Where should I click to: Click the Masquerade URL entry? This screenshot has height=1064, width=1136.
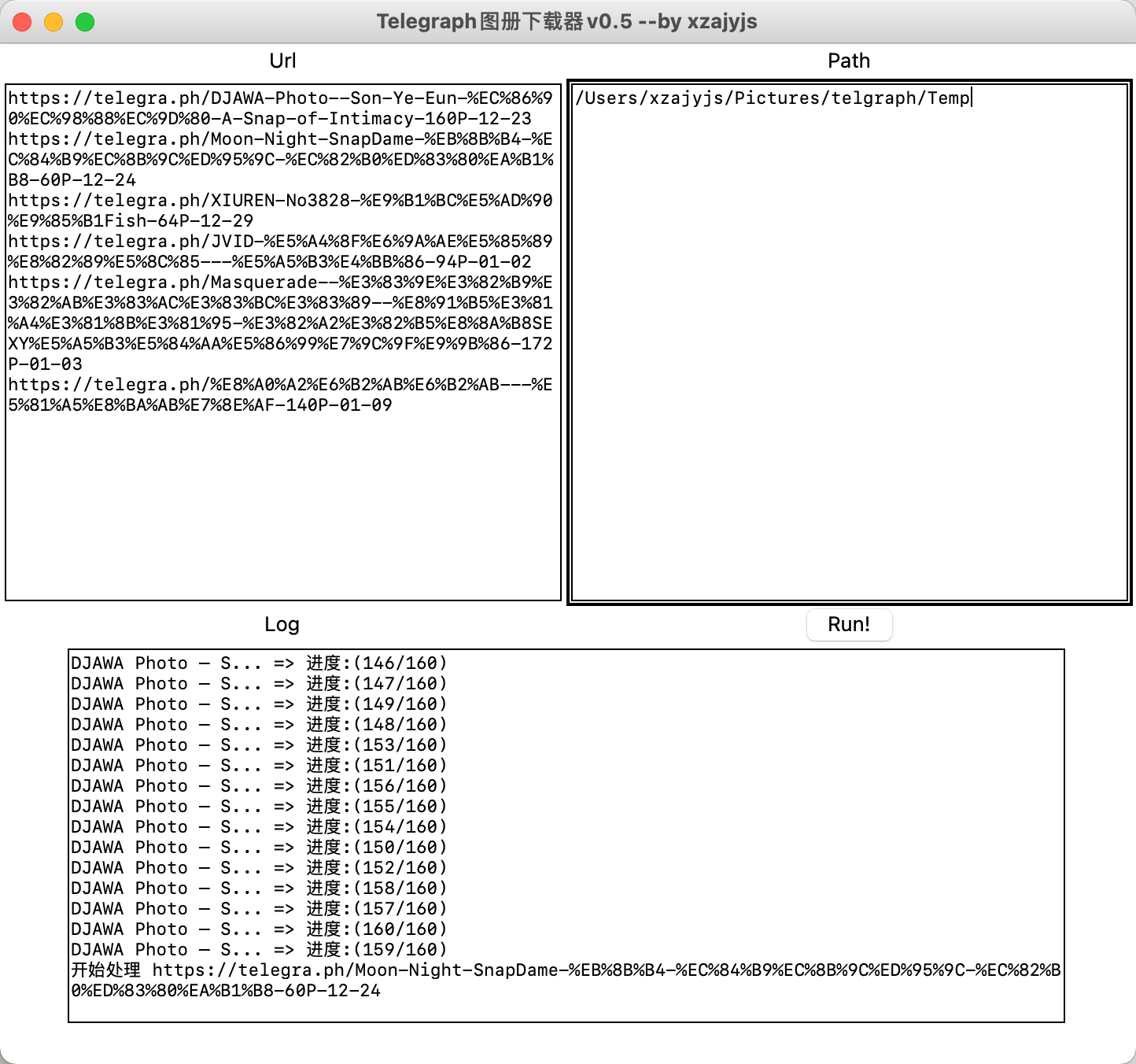[x=281, y=323]
